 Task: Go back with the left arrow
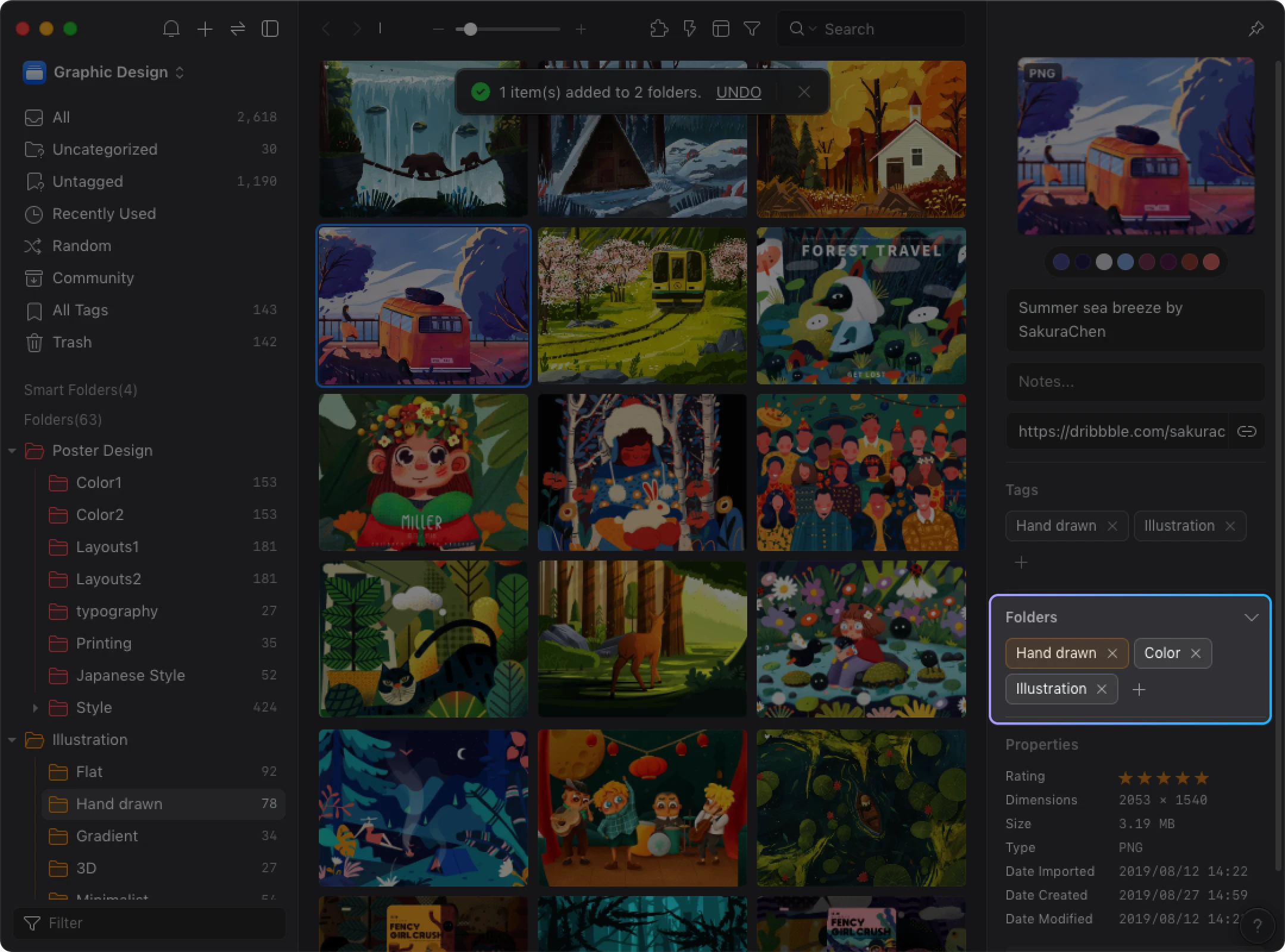click(326, 29)
